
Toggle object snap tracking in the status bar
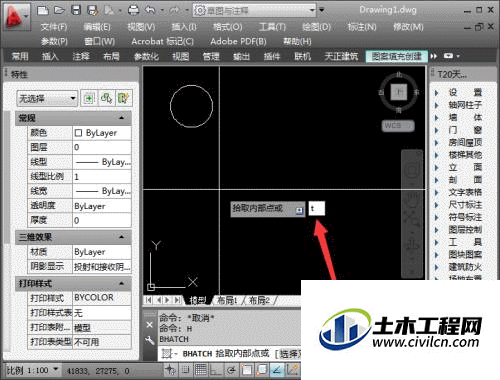[x=277, y=370]
